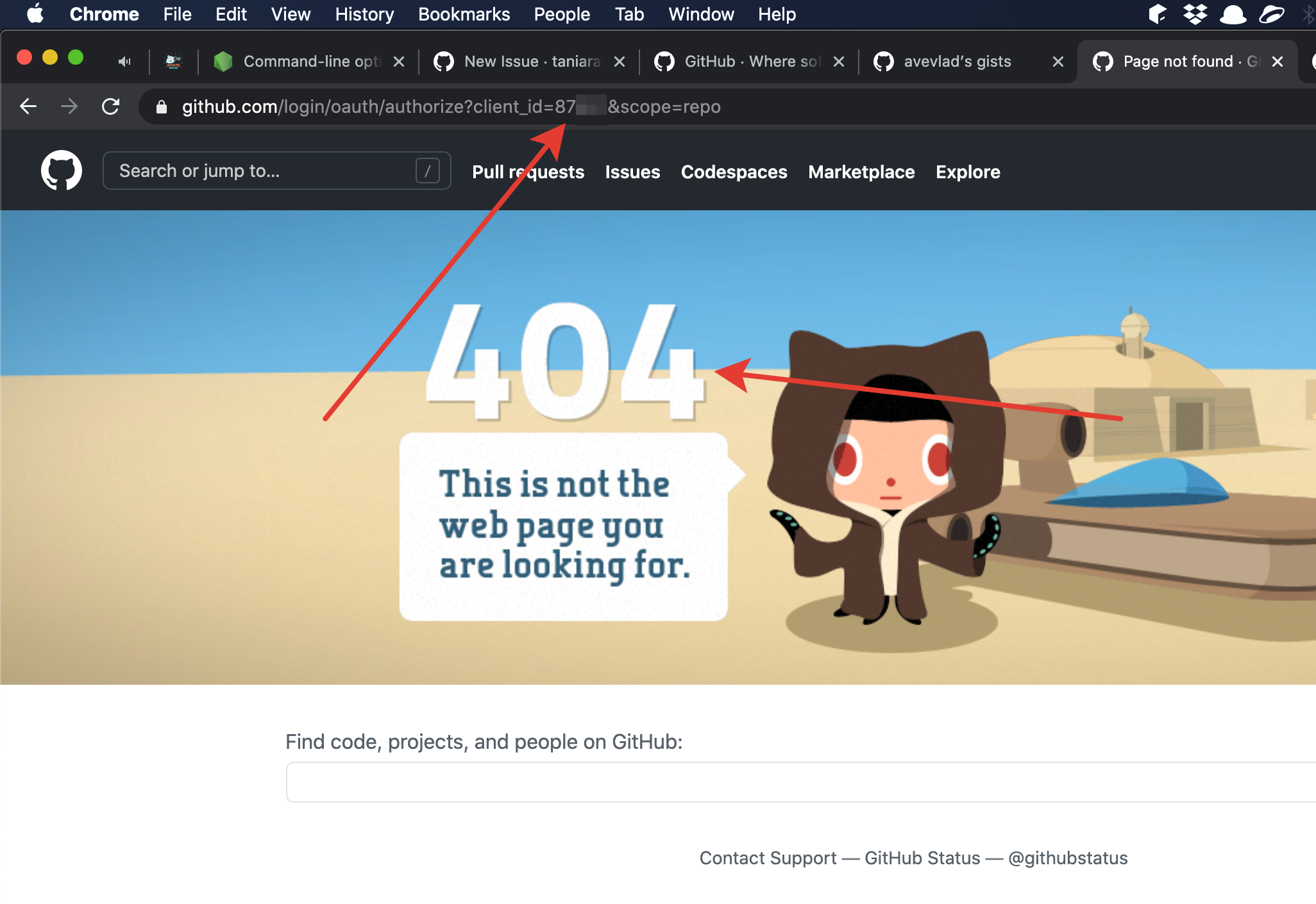Click the browser back arrow
Image resolution: width=1316 pixels, height=904 pixels.
[x=28, y=106]
